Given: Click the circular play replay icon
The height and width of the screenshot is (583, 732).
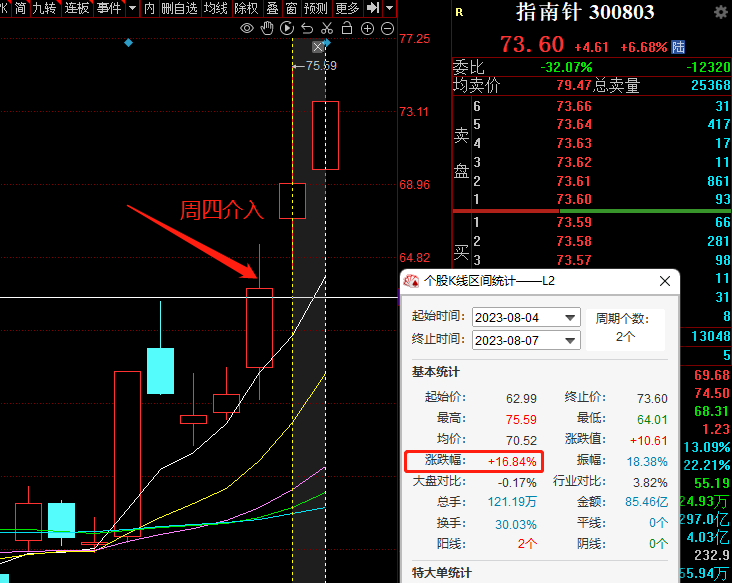Looking at the screenshot, I should [x=287, y=28].
